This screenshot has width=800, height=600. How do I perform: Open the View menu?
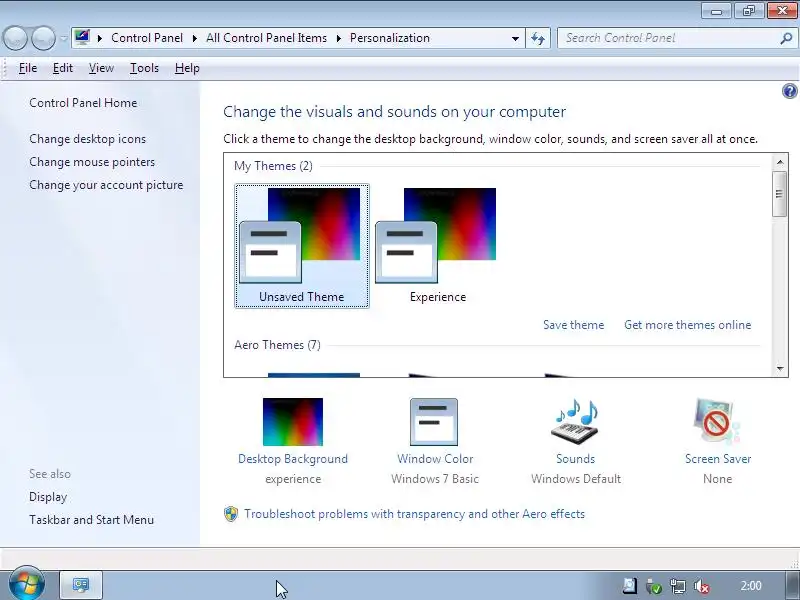click(x=101, y=68)
